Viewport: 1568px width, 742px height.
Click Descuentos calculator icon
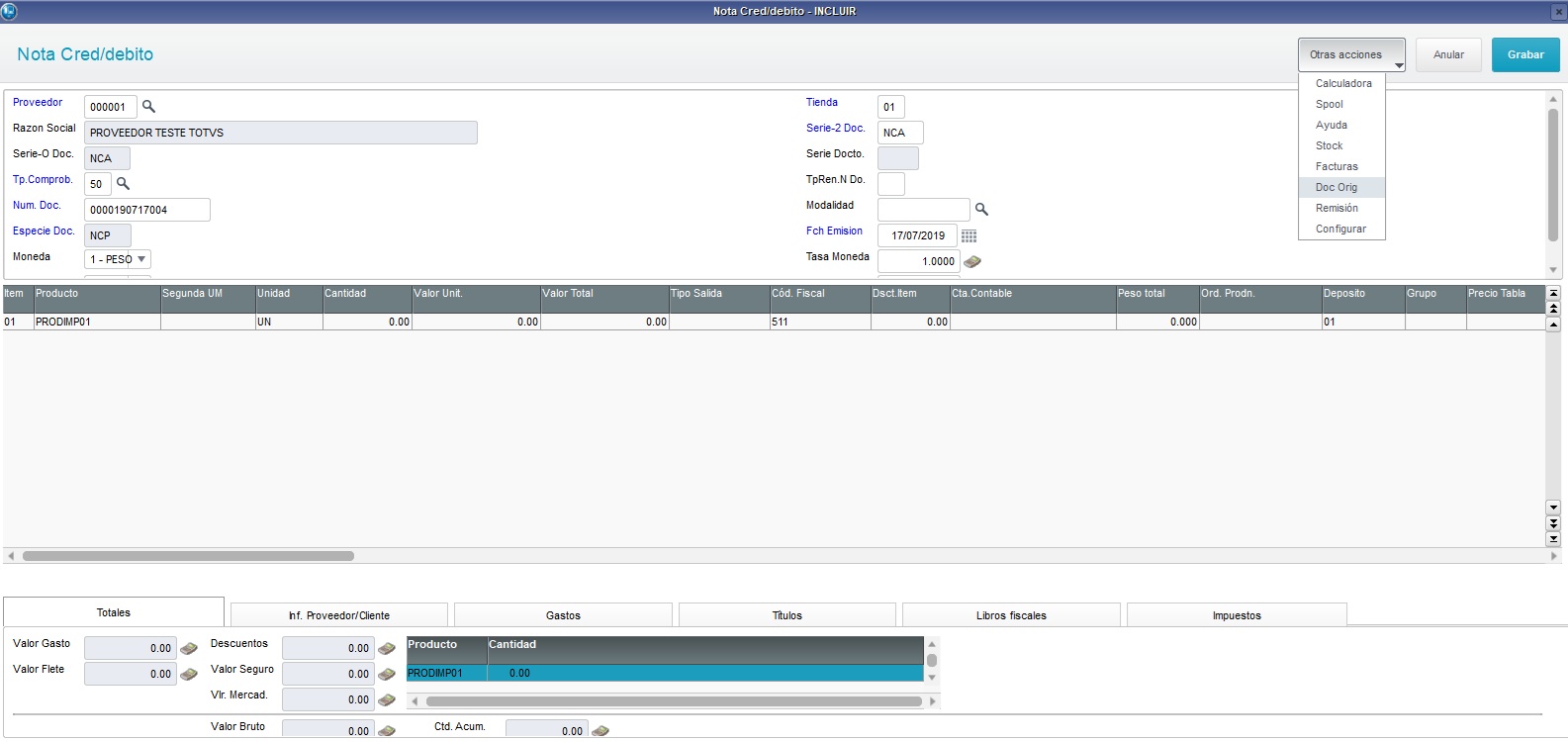tap(387, 648)
